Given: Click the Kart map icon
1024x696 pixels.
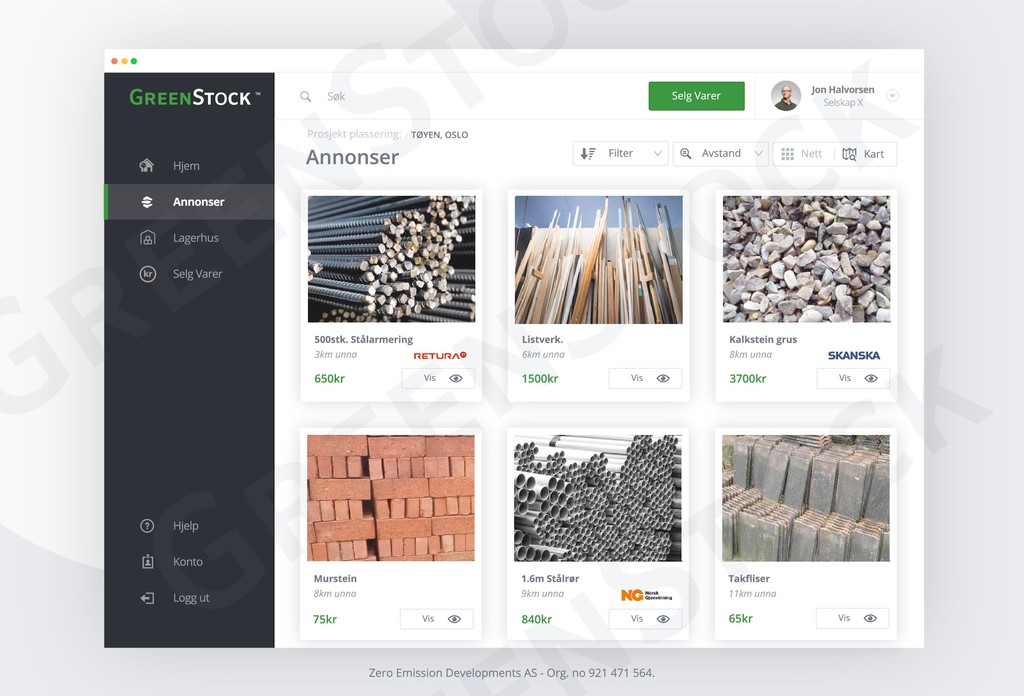Looking at the screenshot, I should pyautogui.click(x=849, y=154).
